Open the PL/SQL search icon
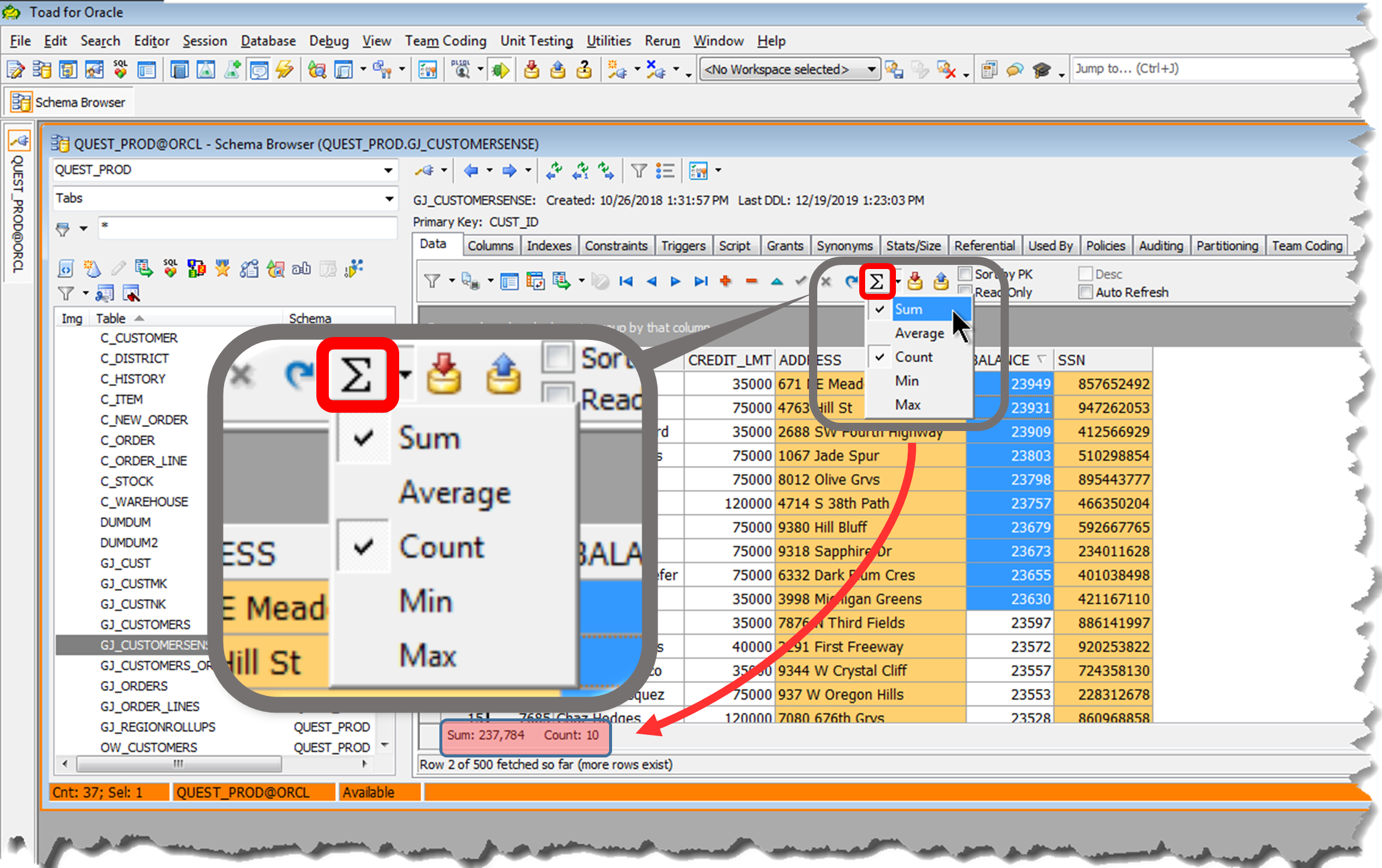Image resolution: width=1382 pixels, height=868 pixels. (x=461, y=70)
